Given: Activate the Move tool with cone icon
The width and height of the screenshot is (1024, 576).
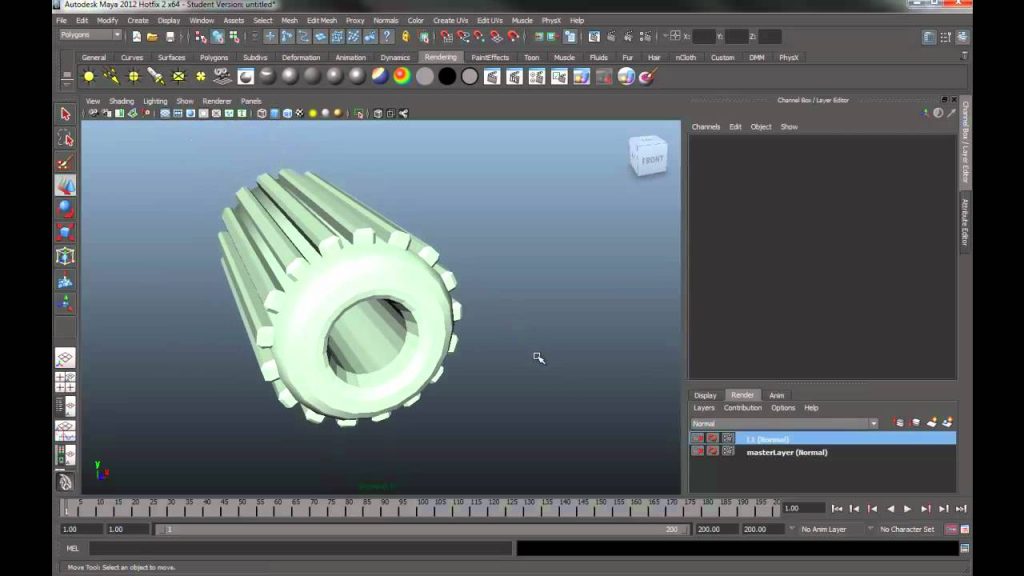Looking at the screenshot, I should [65, 186].
